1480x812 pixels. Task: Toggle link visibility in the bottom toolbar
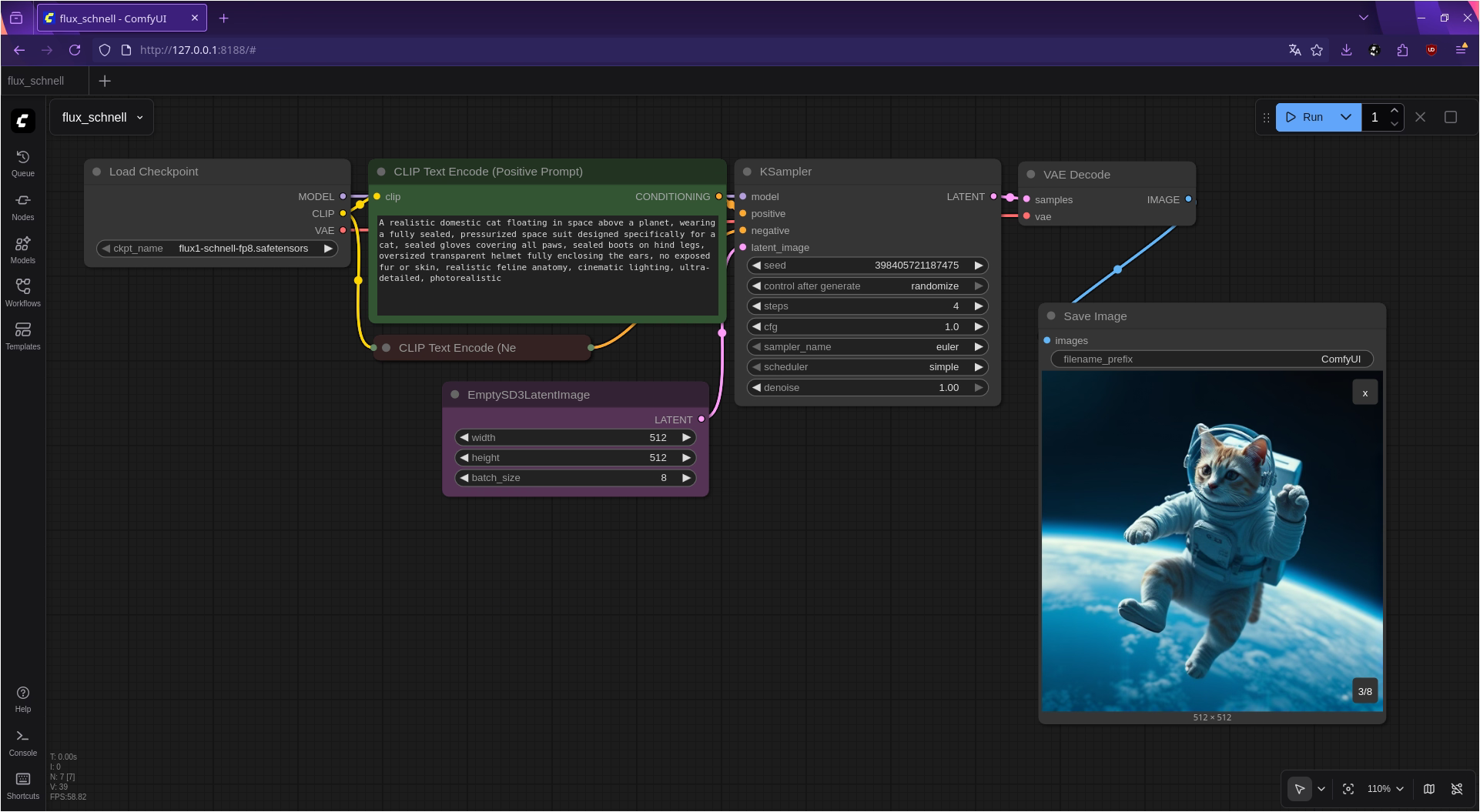[x=1458, y=789]
